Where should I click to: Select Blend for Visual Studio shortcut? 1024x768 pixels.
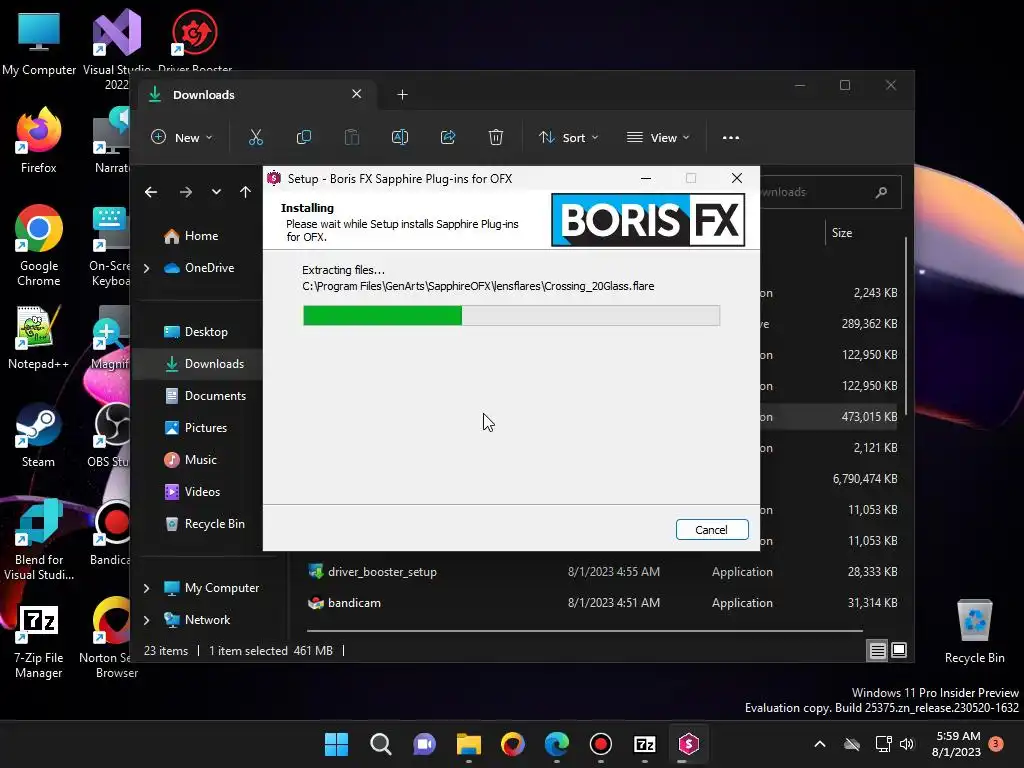point(39,540)
